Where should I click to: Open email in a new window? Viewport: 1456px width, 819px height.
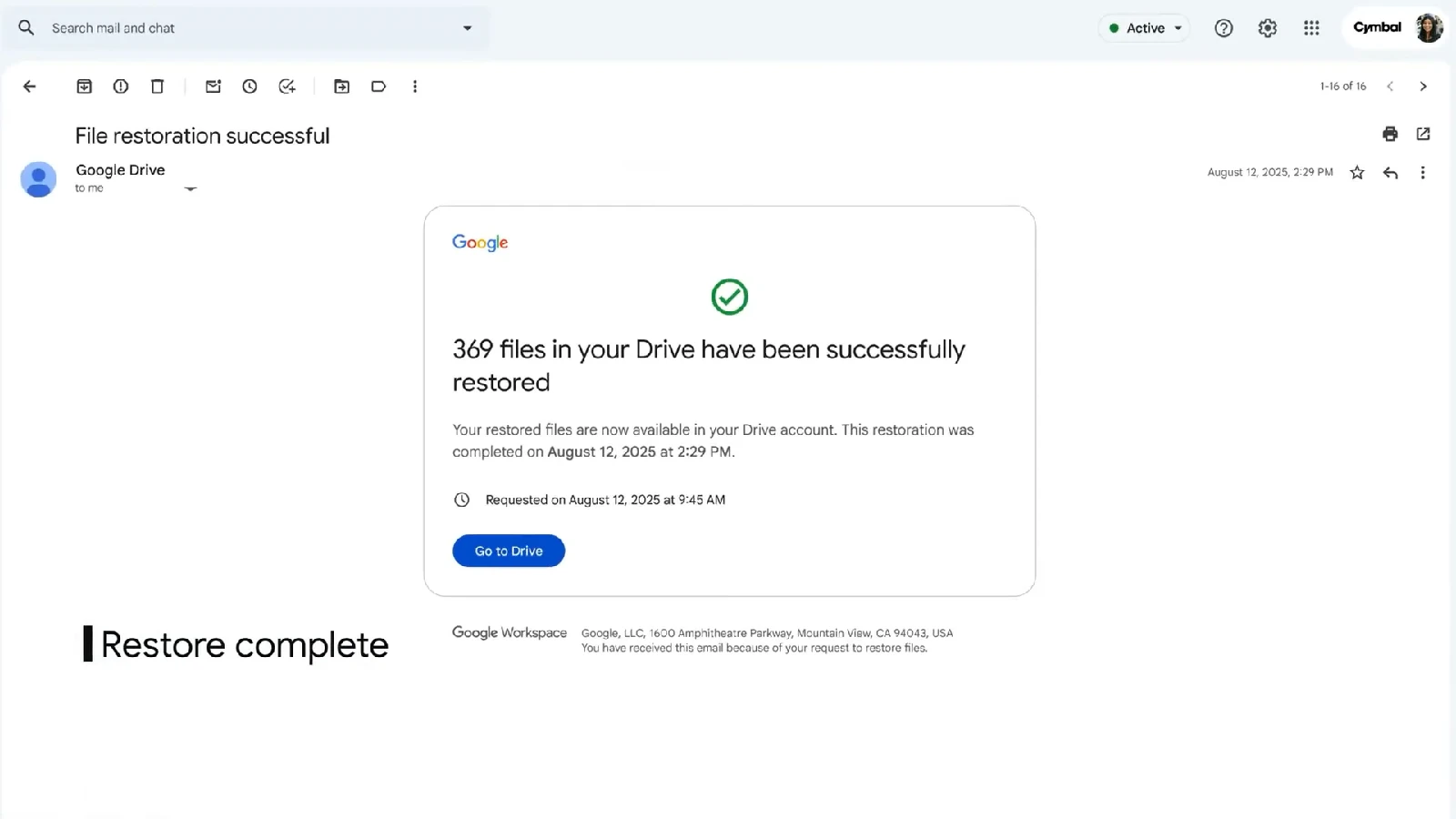coord(1423,135)
